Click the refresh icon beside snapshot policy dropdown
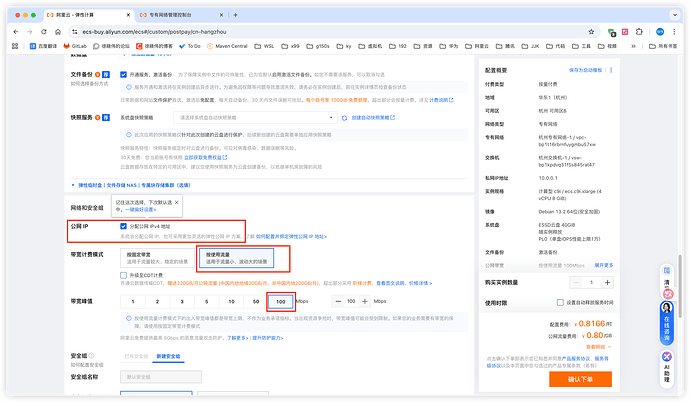 click(x=343, y=118)
